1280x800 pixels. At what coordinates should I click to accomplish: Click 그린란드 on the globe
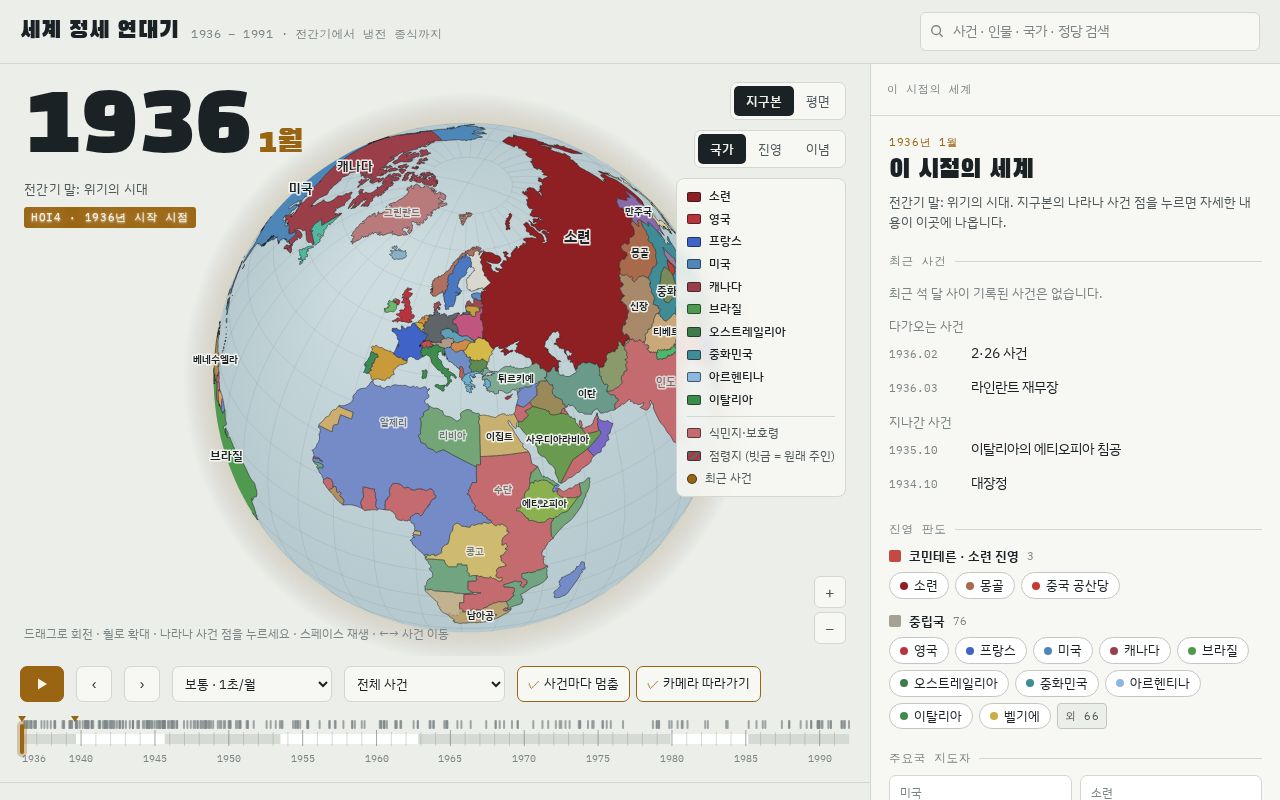(x=402, y=213)
